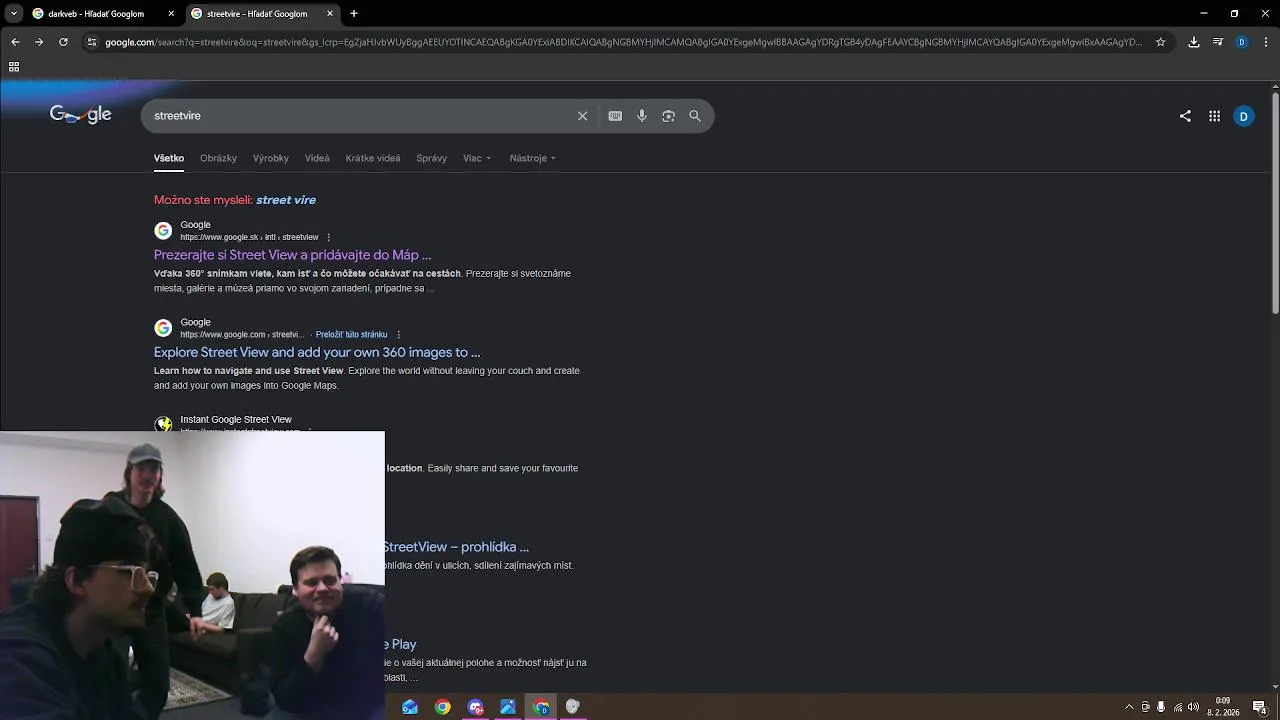Open more options for google.com result
1280x720 pixels.
(x=398, y=335)
